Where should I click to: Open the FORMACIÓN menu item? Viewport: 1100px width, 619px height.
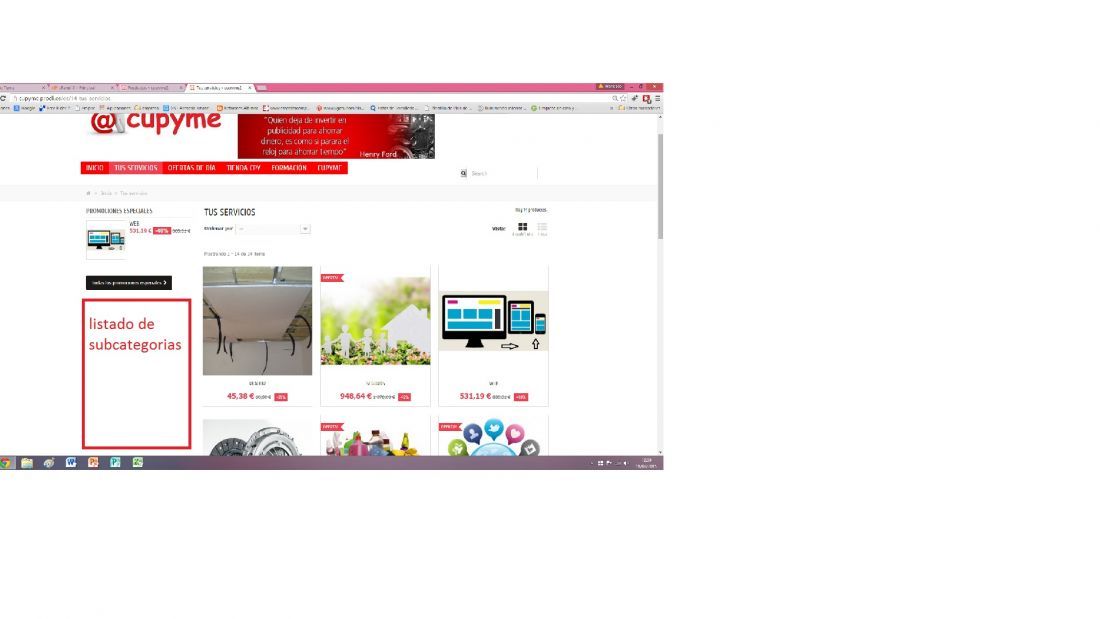[289, 168]
